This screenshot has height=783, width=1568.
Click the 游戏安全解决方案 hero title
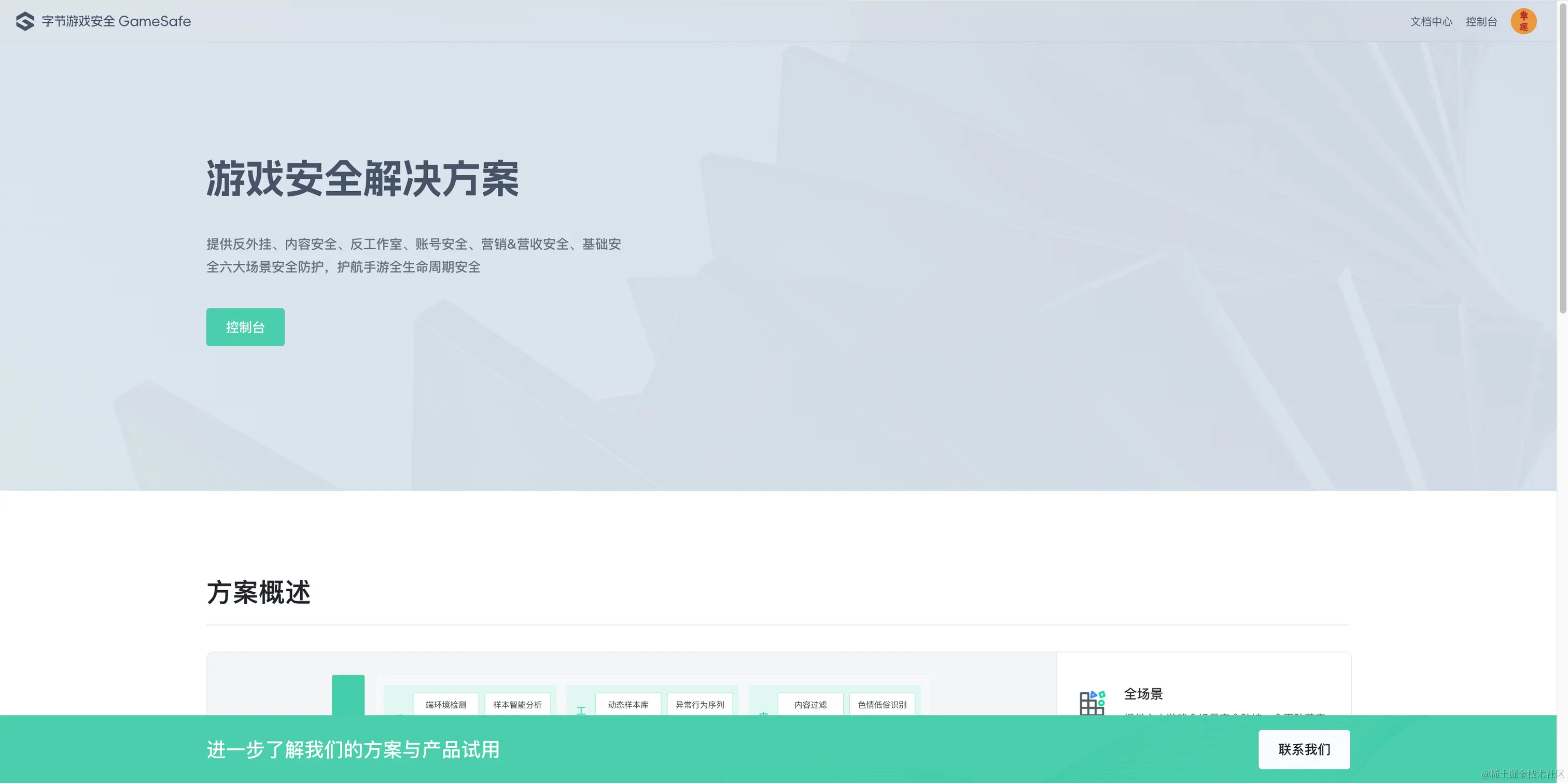[362, 179]
